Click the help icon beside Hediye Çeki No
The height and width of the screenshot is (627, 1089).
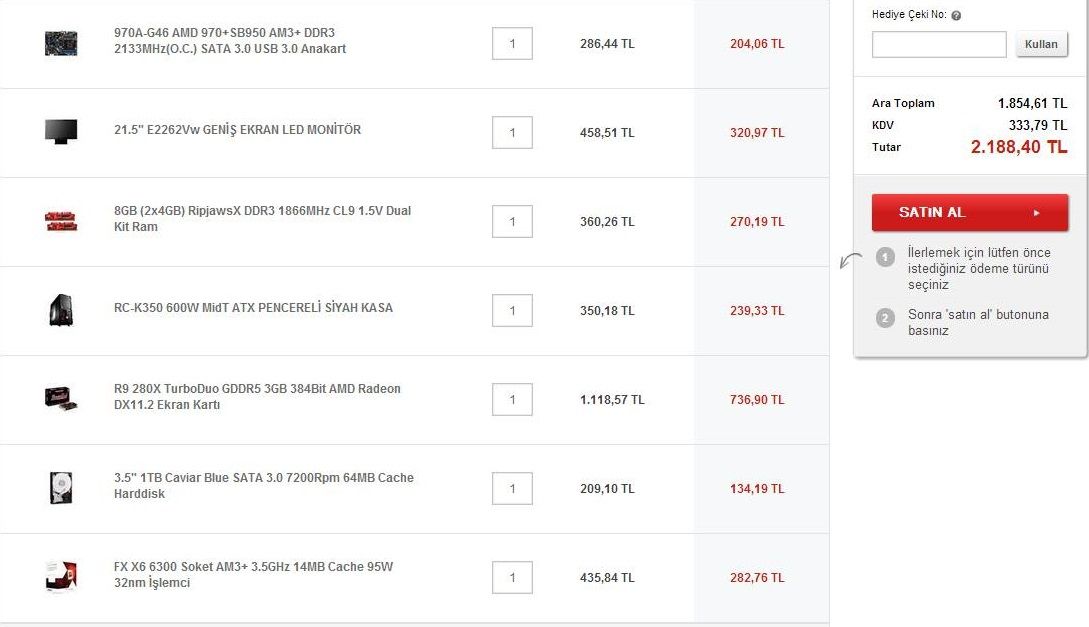tap(956, 16)
